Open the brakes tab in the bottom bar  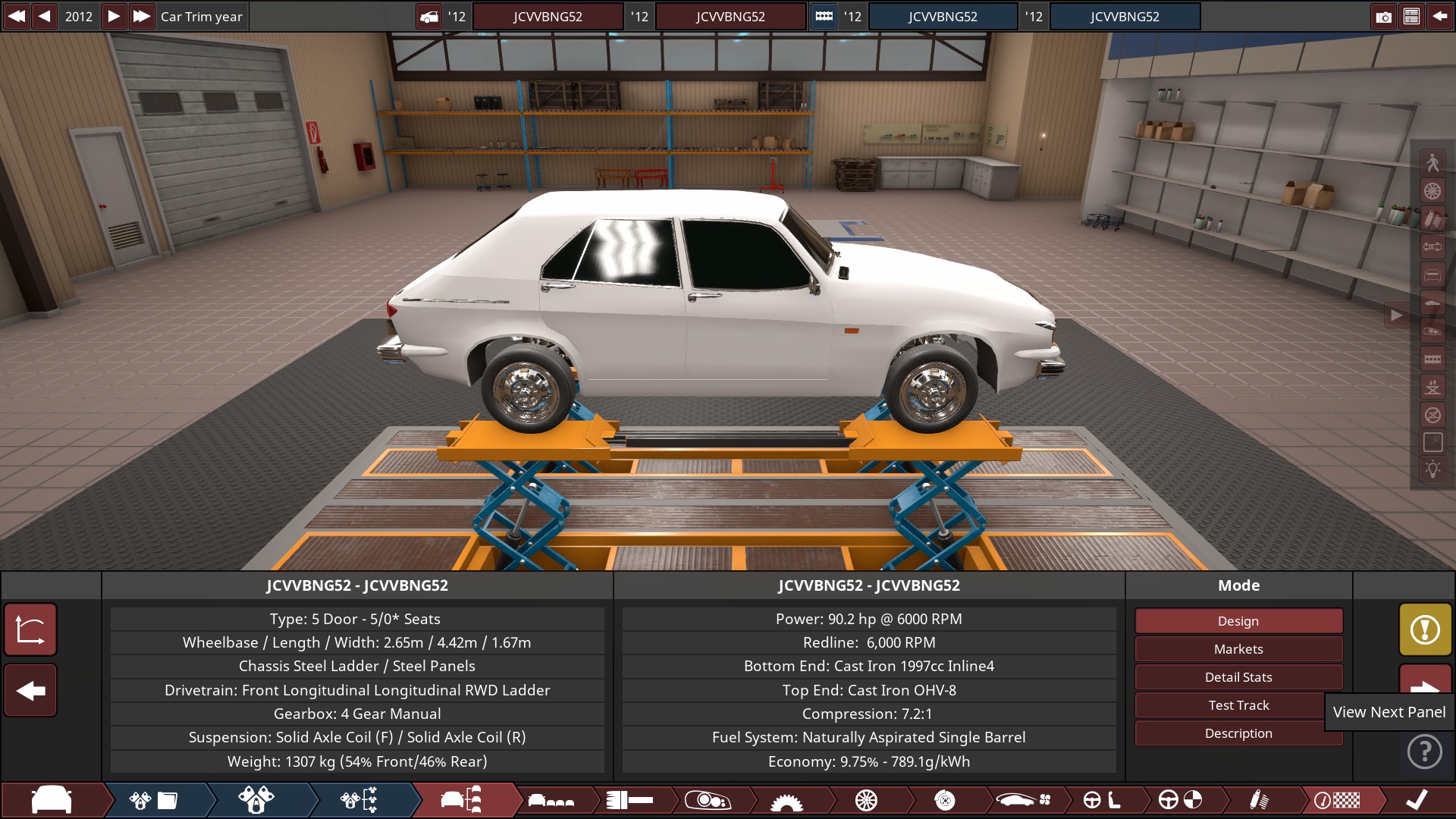pyautogui.click(x=945, y=800)
